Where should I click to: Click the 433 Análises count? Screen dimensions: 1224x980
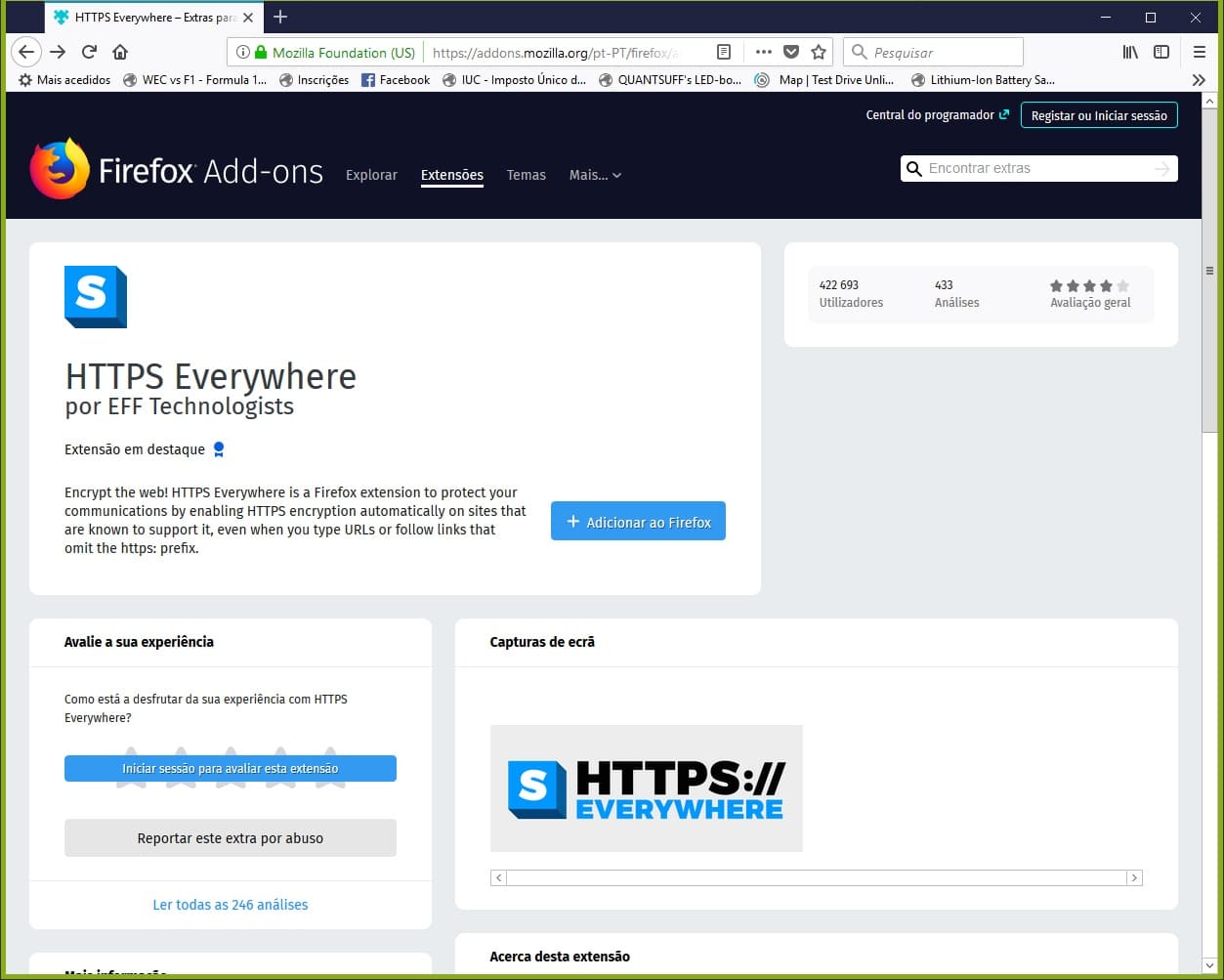coord(956,294)
